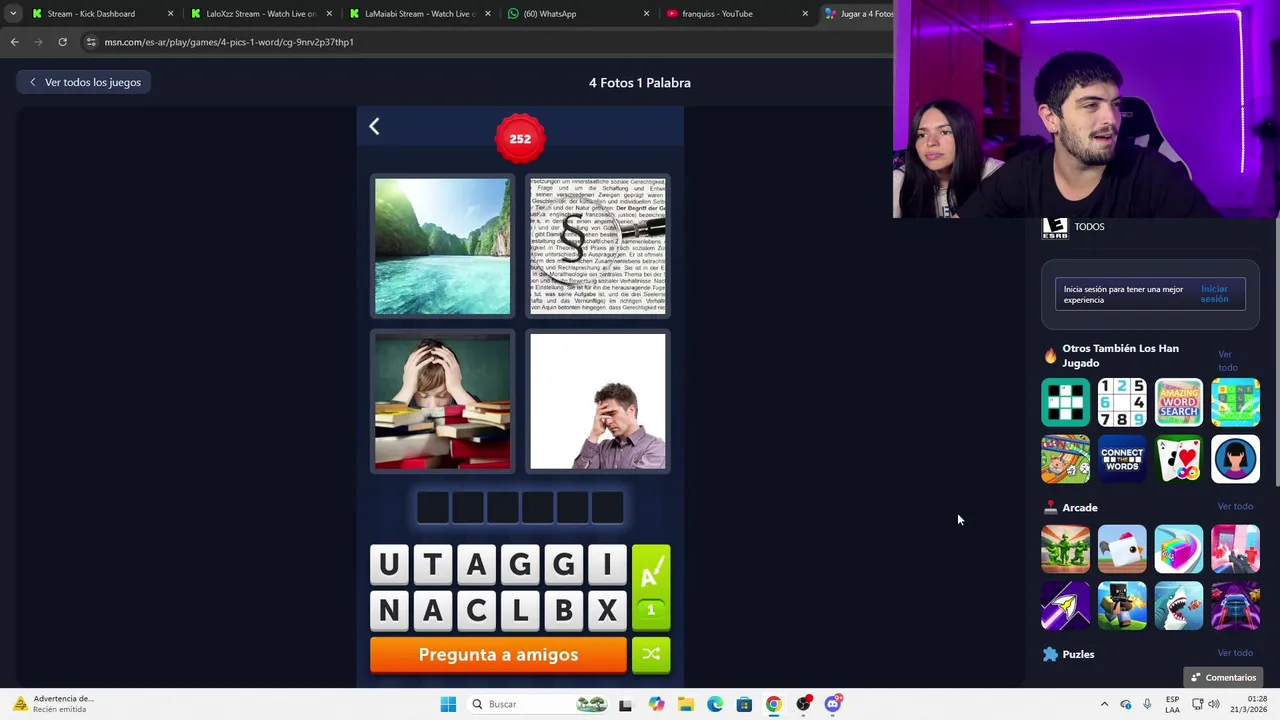Click the first empty answer slot

(x=433, y=507)
